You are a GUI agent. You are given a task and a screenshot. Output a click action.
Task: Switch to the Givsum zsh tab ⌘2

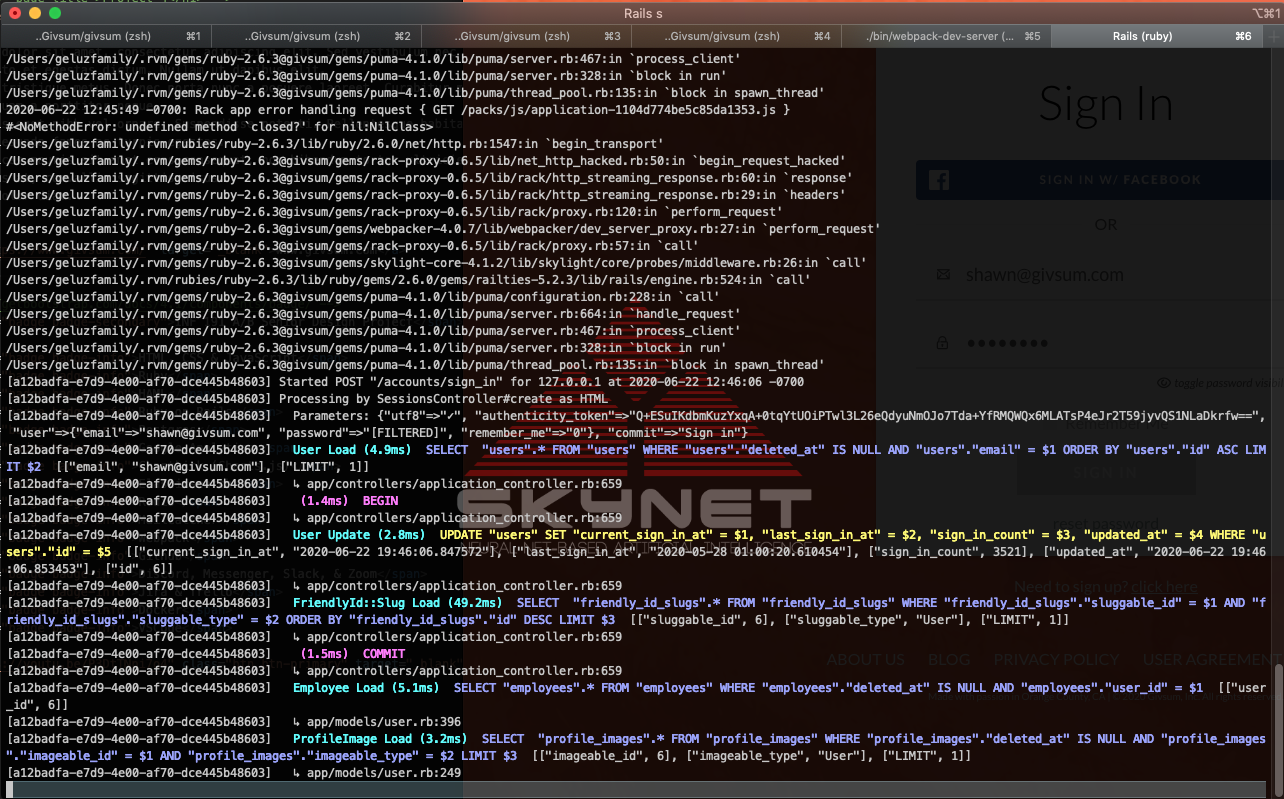click(317, 36)
